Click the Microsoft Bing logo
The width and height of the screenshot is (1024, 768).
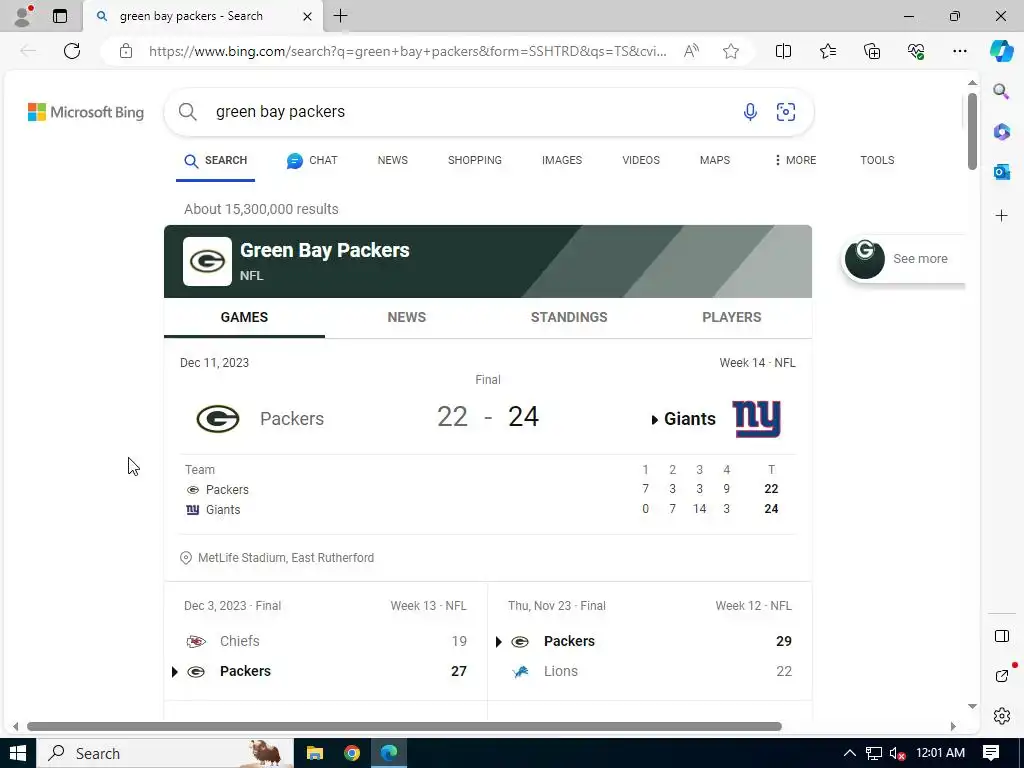point(86,112)
